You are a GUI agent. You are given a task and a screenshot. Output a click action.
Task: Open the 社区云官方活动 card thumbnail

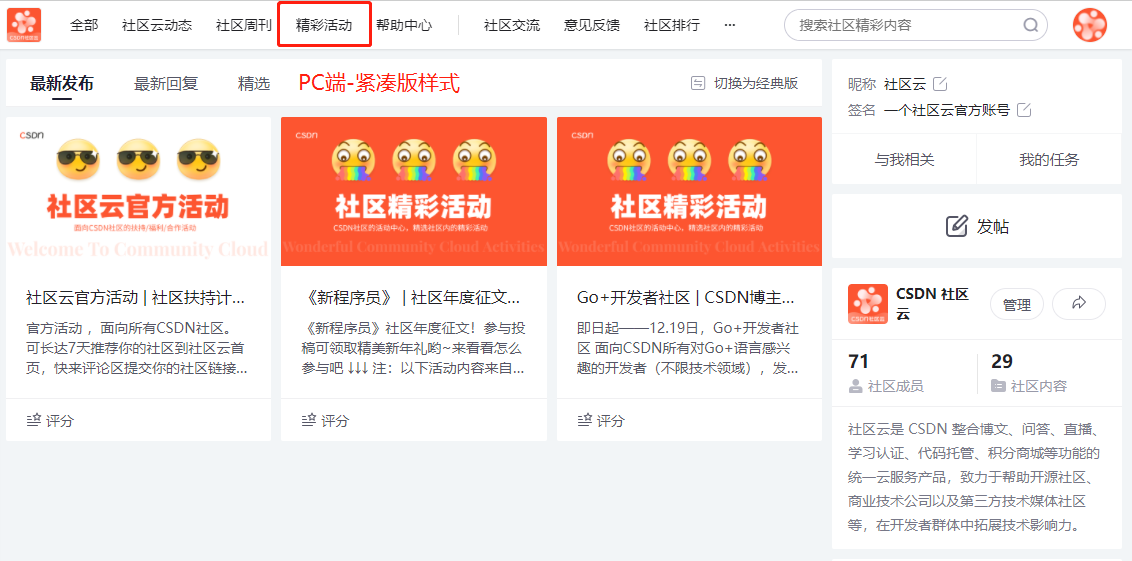[x=139, y=191]
